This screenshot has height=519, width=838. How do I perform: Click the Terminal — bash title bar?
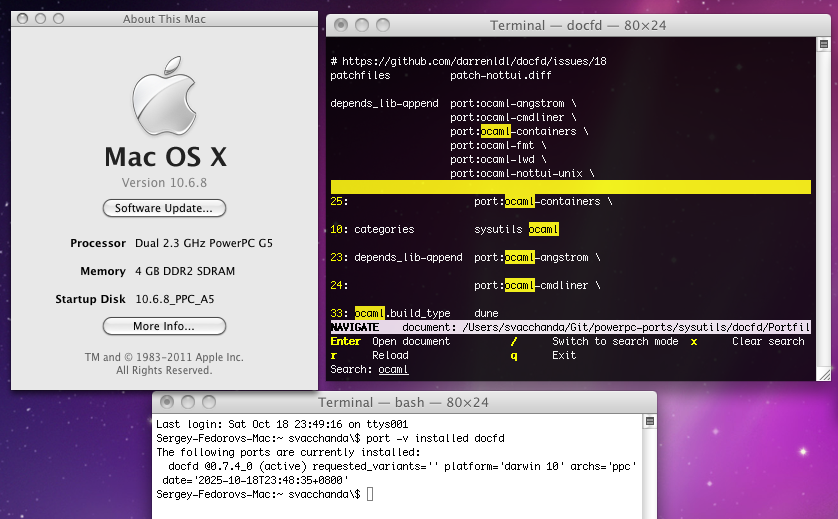click(x=402, y=402)
